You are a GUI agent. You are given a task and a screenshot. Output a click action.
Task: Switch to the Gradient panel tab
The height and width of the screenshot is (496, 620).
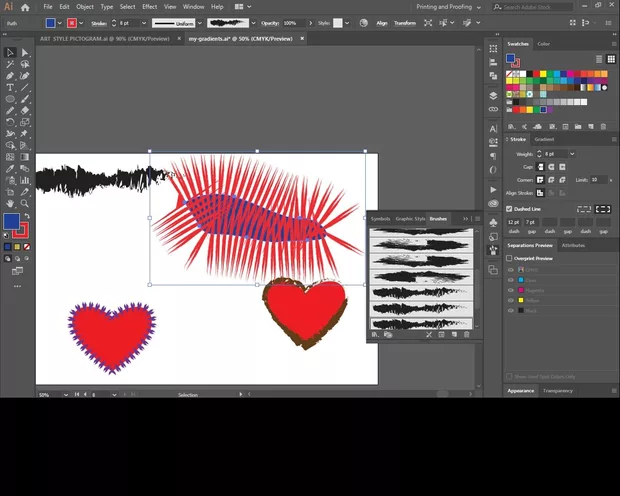click(544, 140)
